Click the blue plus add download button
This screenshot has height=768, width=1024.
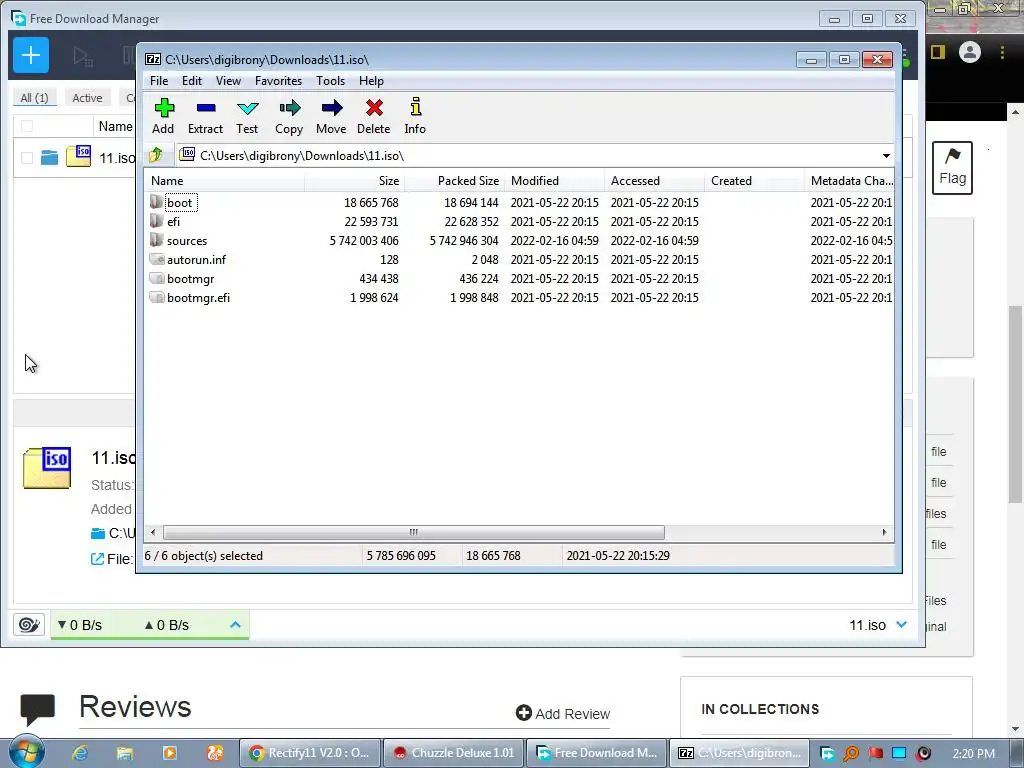[31, 55]
